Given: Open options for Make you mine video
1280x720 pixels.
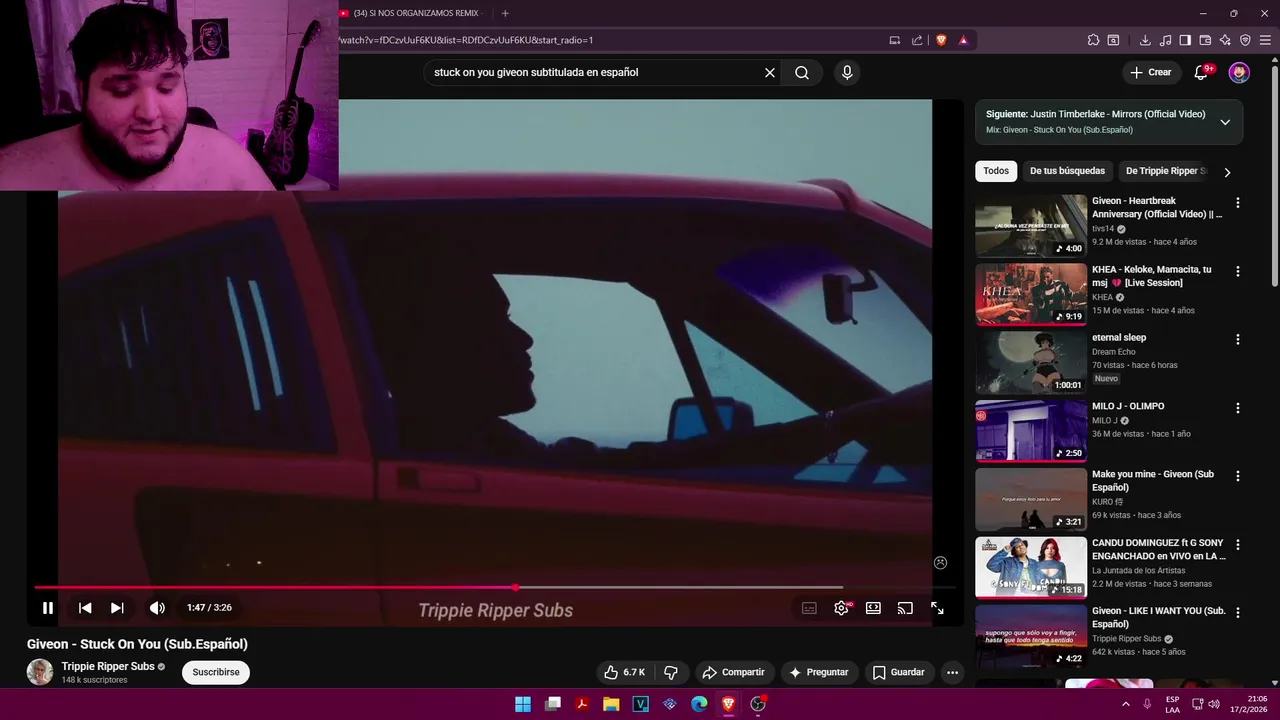Looking at the screenshot, I should [1238, 476].
